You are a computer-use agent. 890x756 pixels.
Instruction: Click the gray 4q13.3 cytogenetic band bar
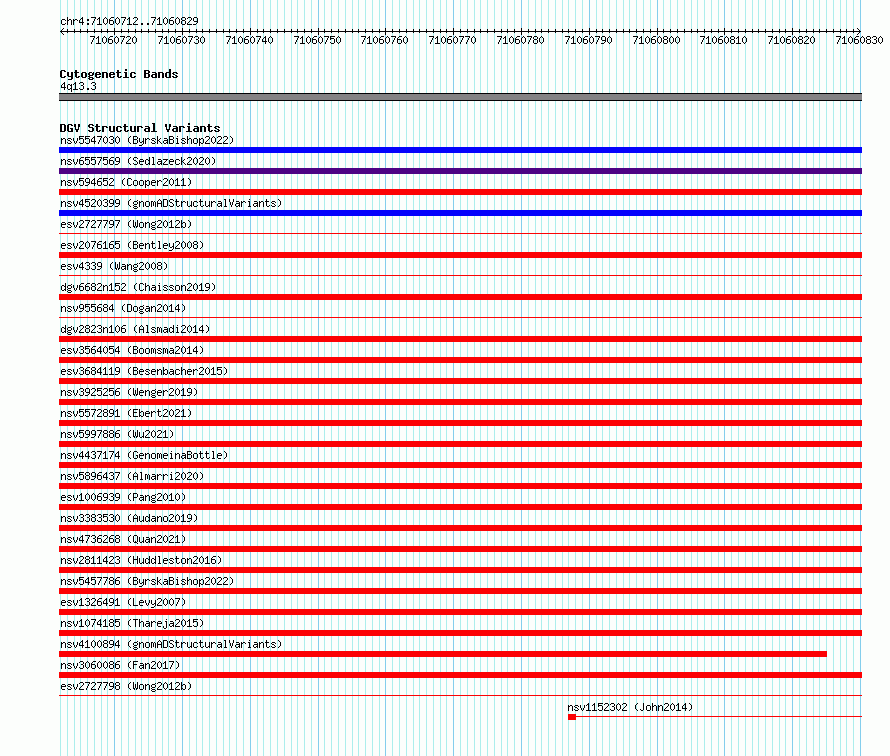(460, 97)
